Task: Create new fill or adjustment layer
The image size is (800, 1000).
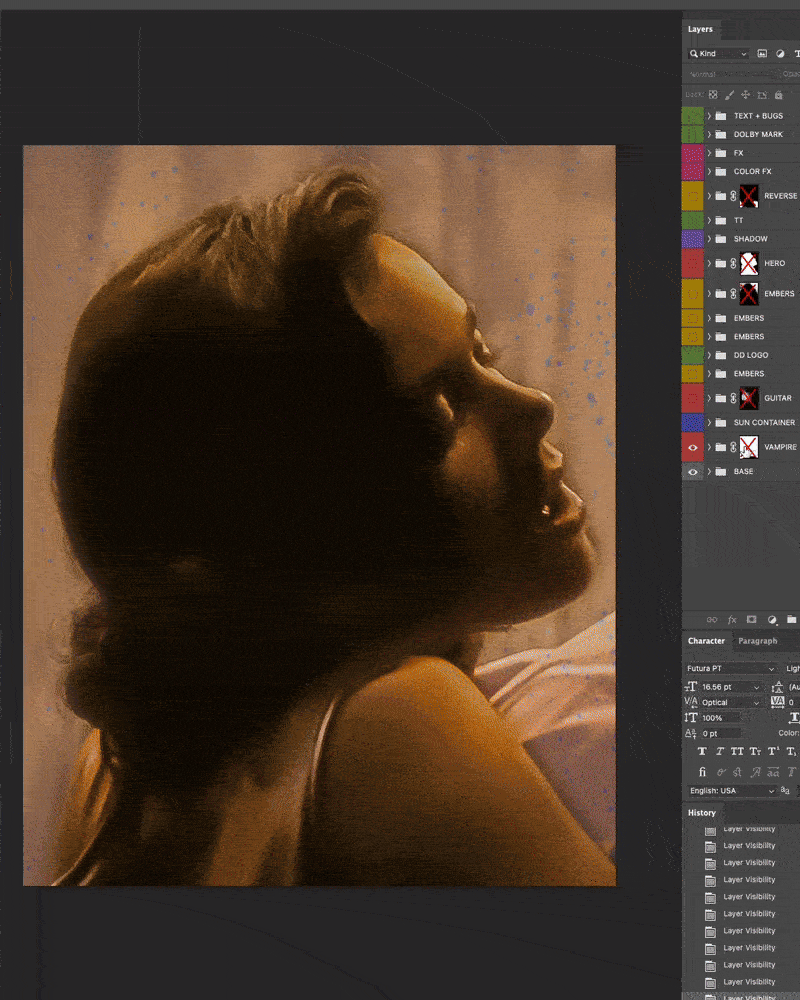Action: pos(772,619)
